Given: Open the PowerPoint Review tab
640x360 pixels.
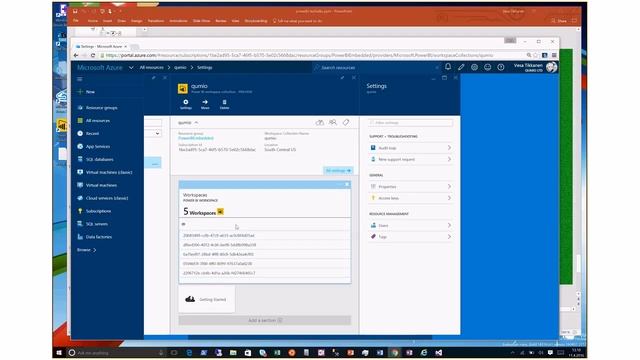Looking at the screenshot, I should point(221,21).
